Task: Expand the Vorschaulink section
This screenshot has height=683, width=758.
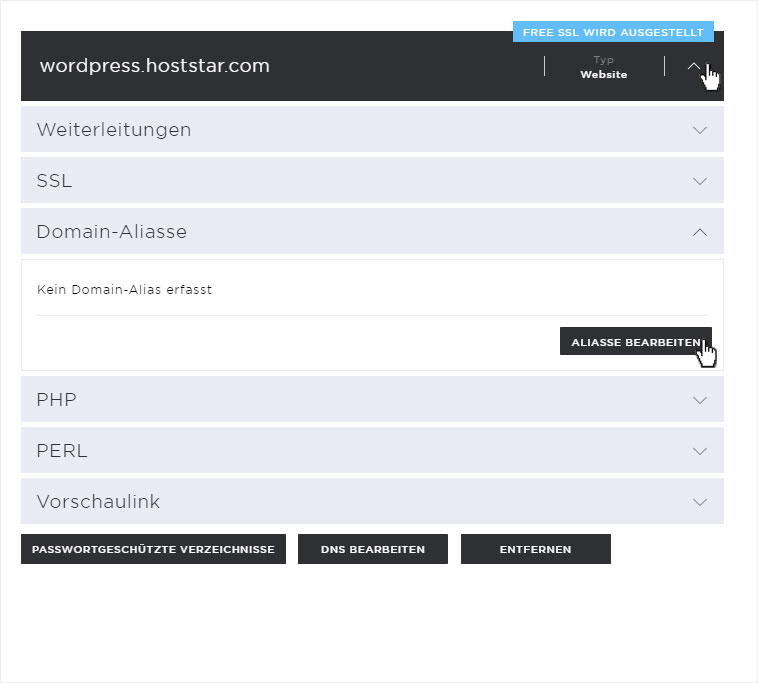Action: (372, 501)
